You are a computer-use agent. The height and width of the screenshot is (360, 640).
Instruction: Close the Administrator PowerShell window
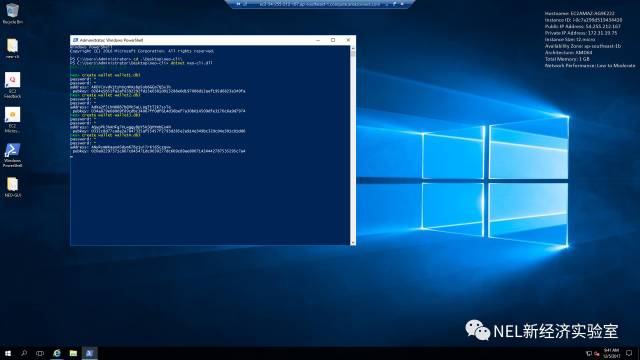pos(348,40)
